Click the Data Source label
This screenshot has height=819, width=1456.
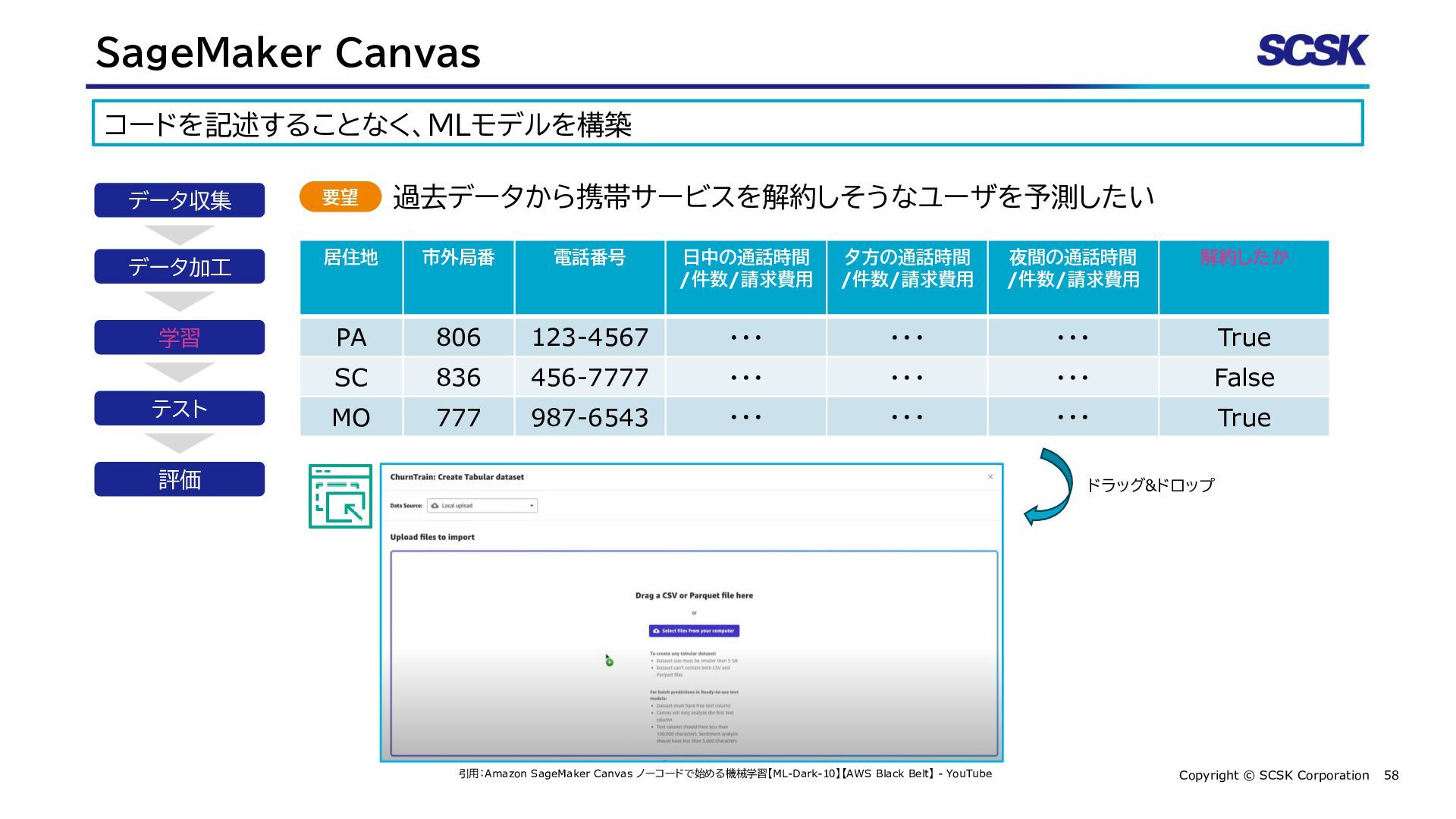[x=406, y=506]
